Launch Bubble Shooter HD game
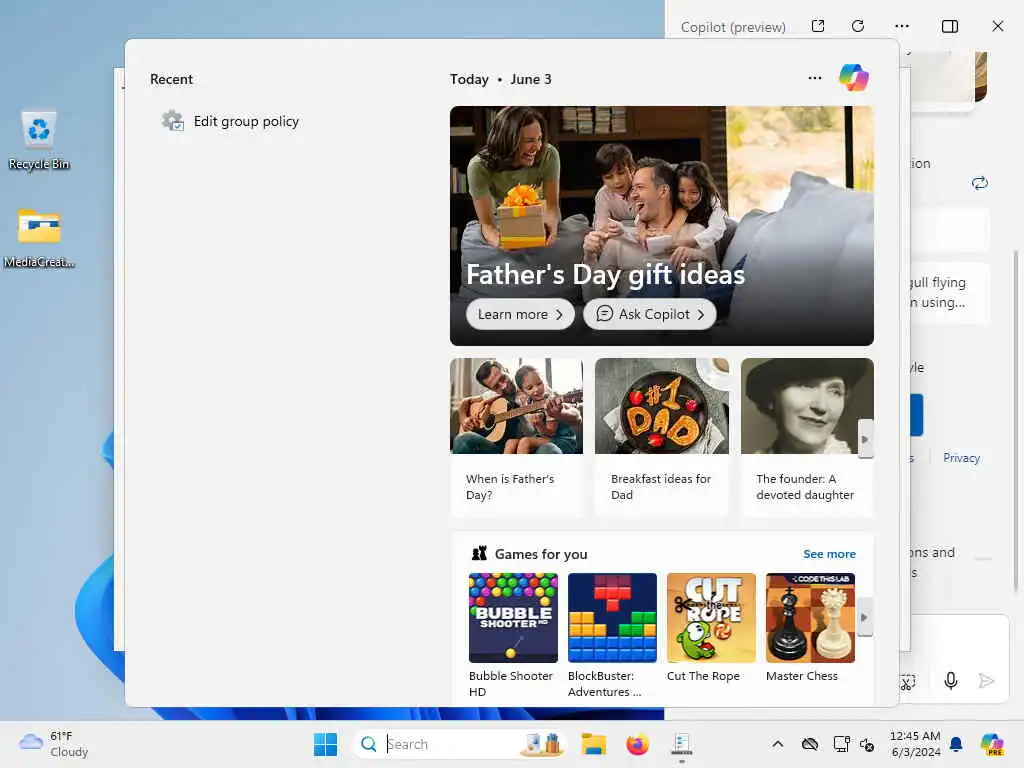The image size is (1024, 768). 513,635
